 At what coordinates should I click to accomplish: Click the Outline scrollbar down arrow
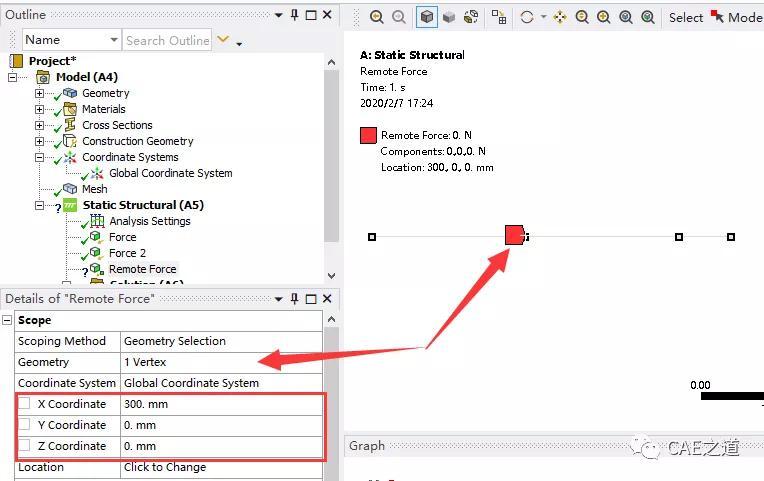point(331,276)
